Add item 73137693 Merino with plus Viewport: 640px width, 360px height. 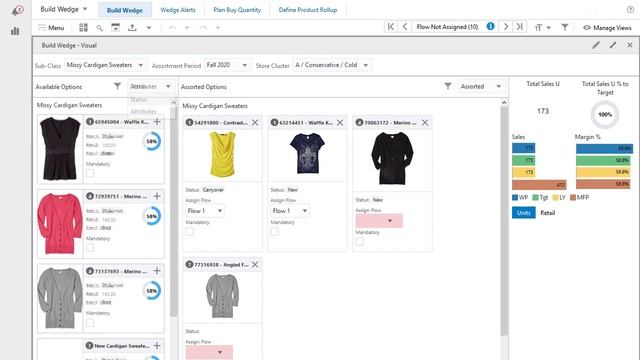pyautogui.click(x=157, y=271)
